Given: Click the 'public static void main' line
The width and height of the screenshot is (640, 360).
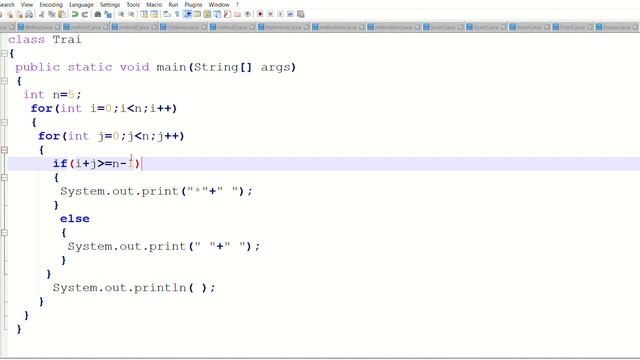Looking at the screenshot, I should point(156,67).
